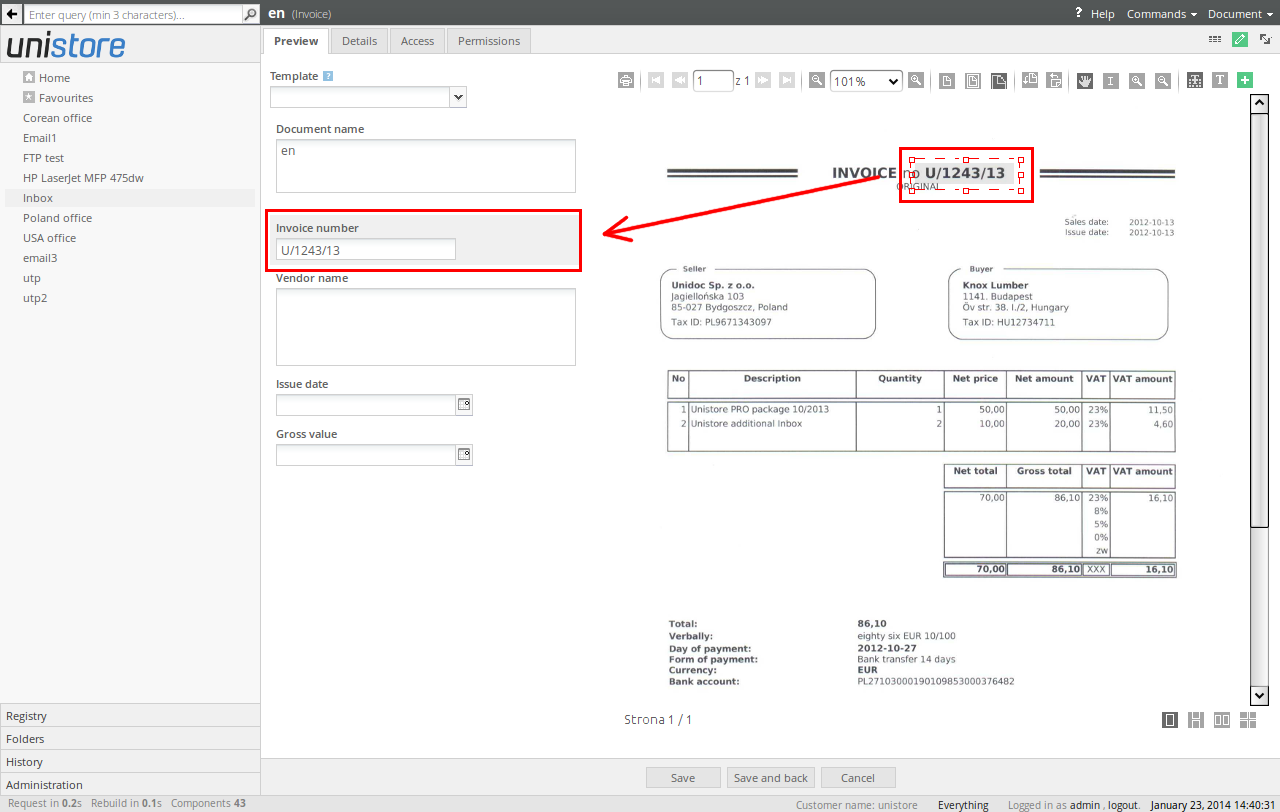
Task: Expand the Administration section
Action: coord(130,785)
